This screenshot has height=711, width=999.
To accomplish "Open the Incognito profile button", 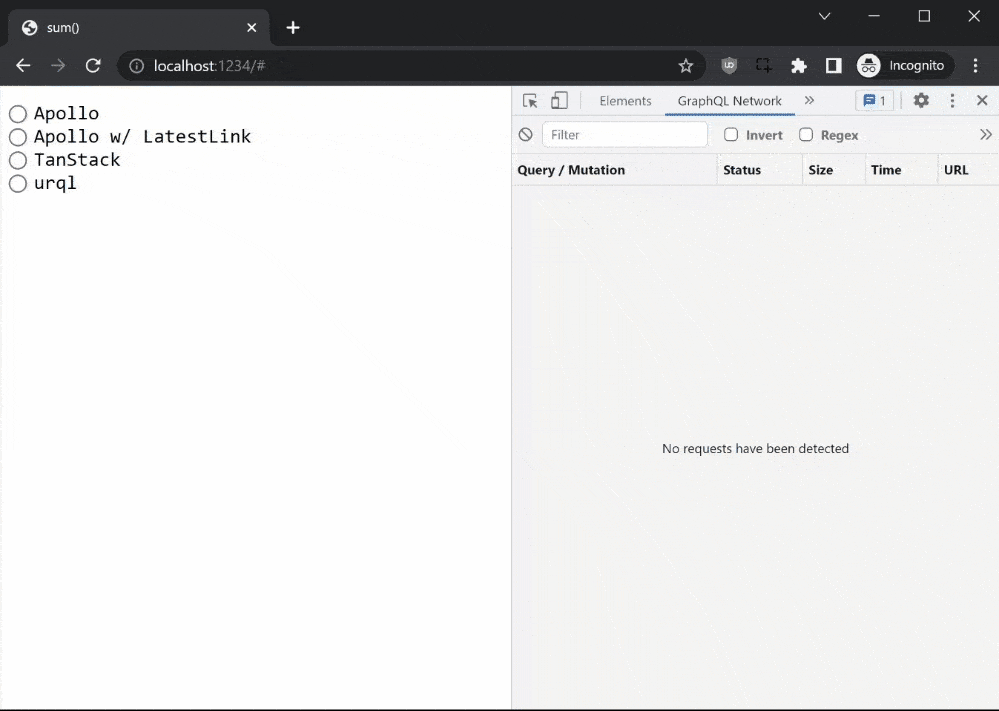I will click(x=903, y=66).
